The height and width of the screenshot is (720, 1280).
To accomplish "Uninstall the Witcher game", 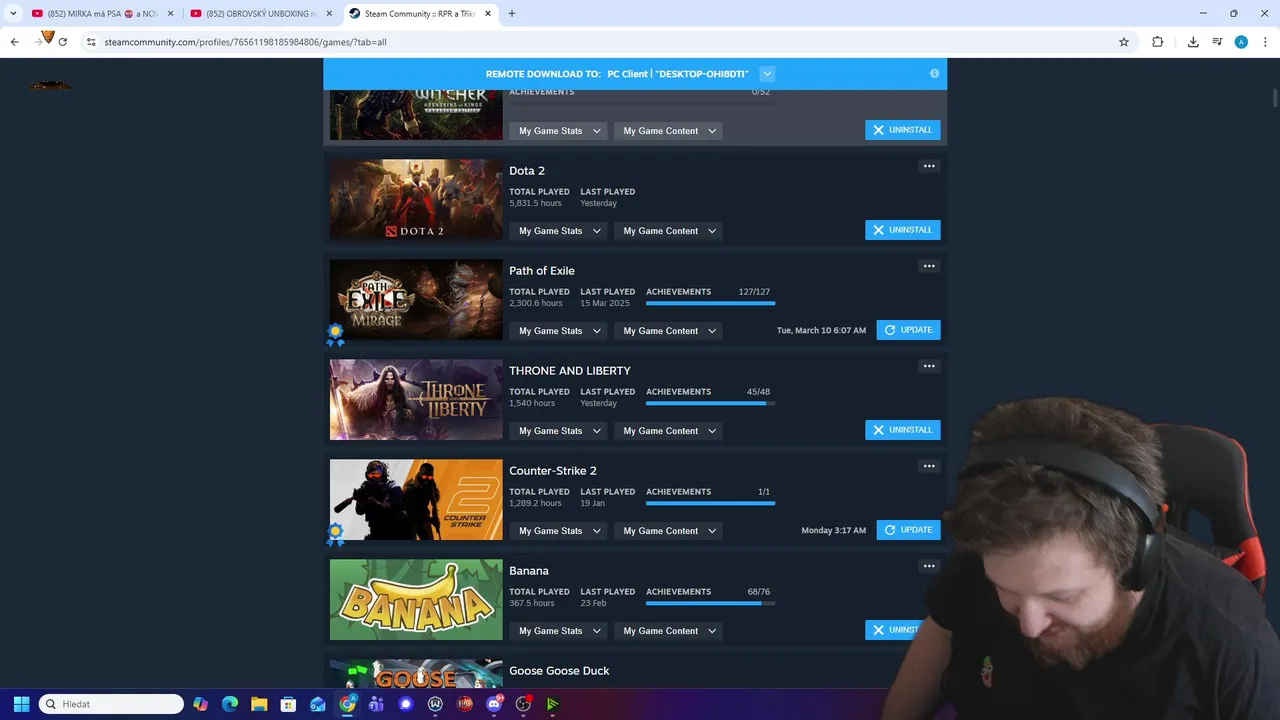I will [x=902, y=130].
